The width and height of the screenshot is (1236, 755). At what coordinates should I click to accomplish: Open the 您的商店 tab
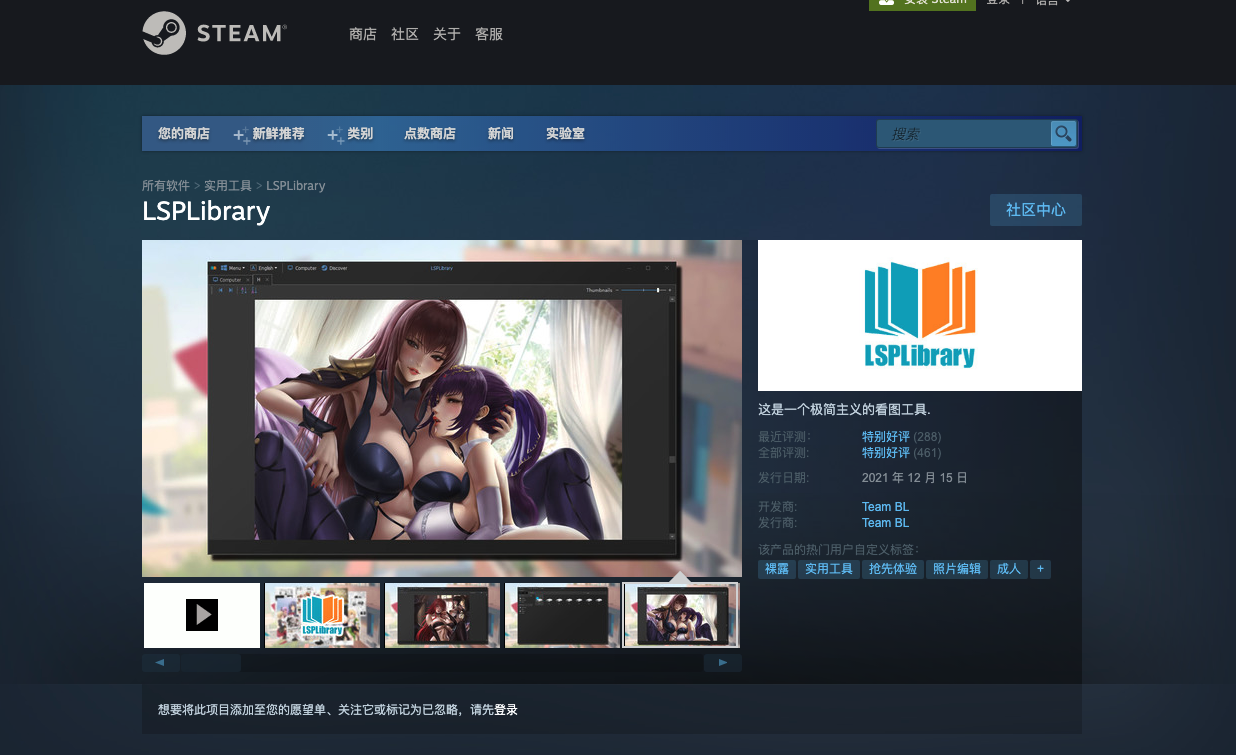184,133
